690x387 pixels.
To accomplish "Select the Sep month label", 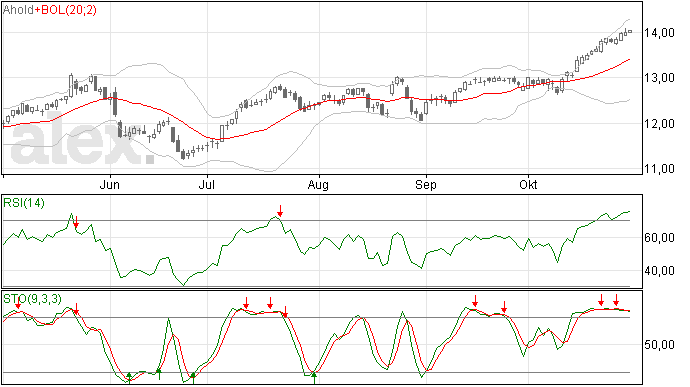I will (x=426, y=185).
